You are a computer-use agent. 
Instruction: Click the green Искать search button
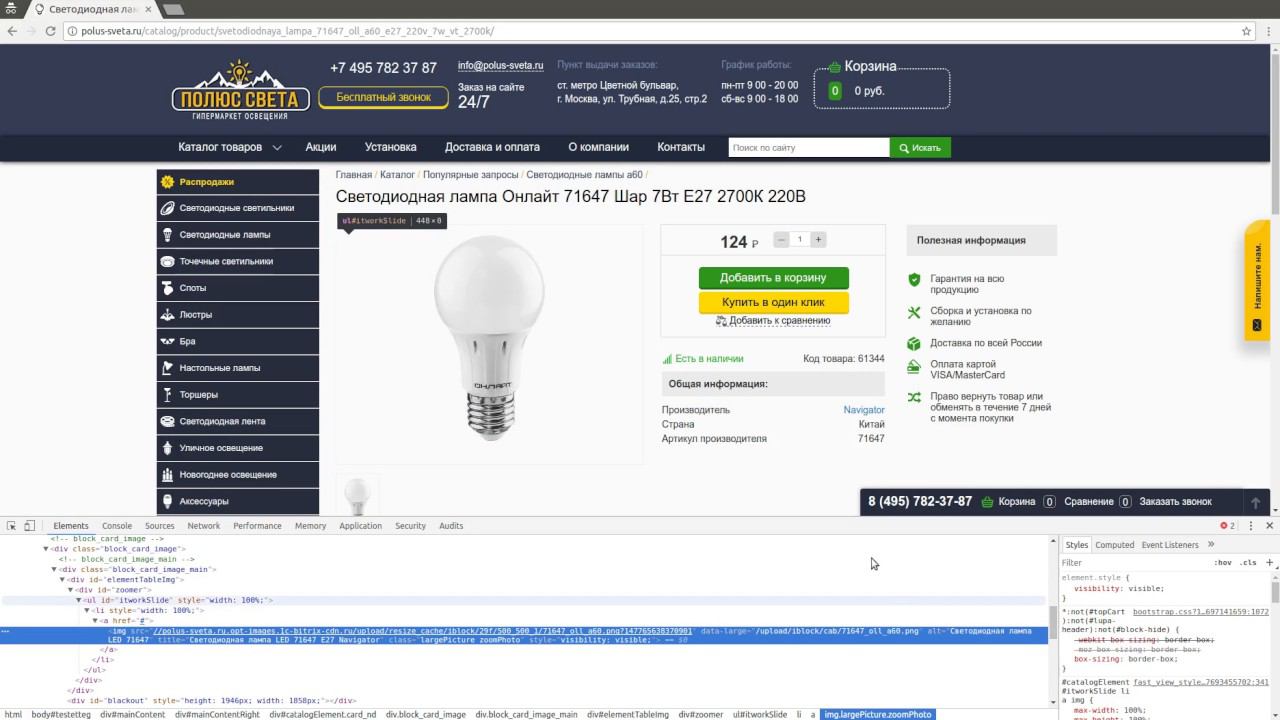(920, 148)
